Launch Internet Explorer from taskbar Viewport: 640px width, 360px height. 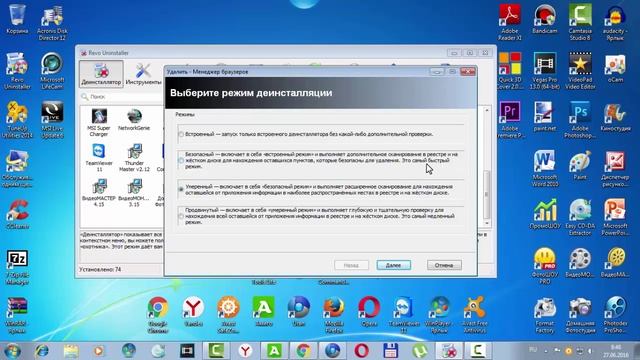click(x=42, y=351)
